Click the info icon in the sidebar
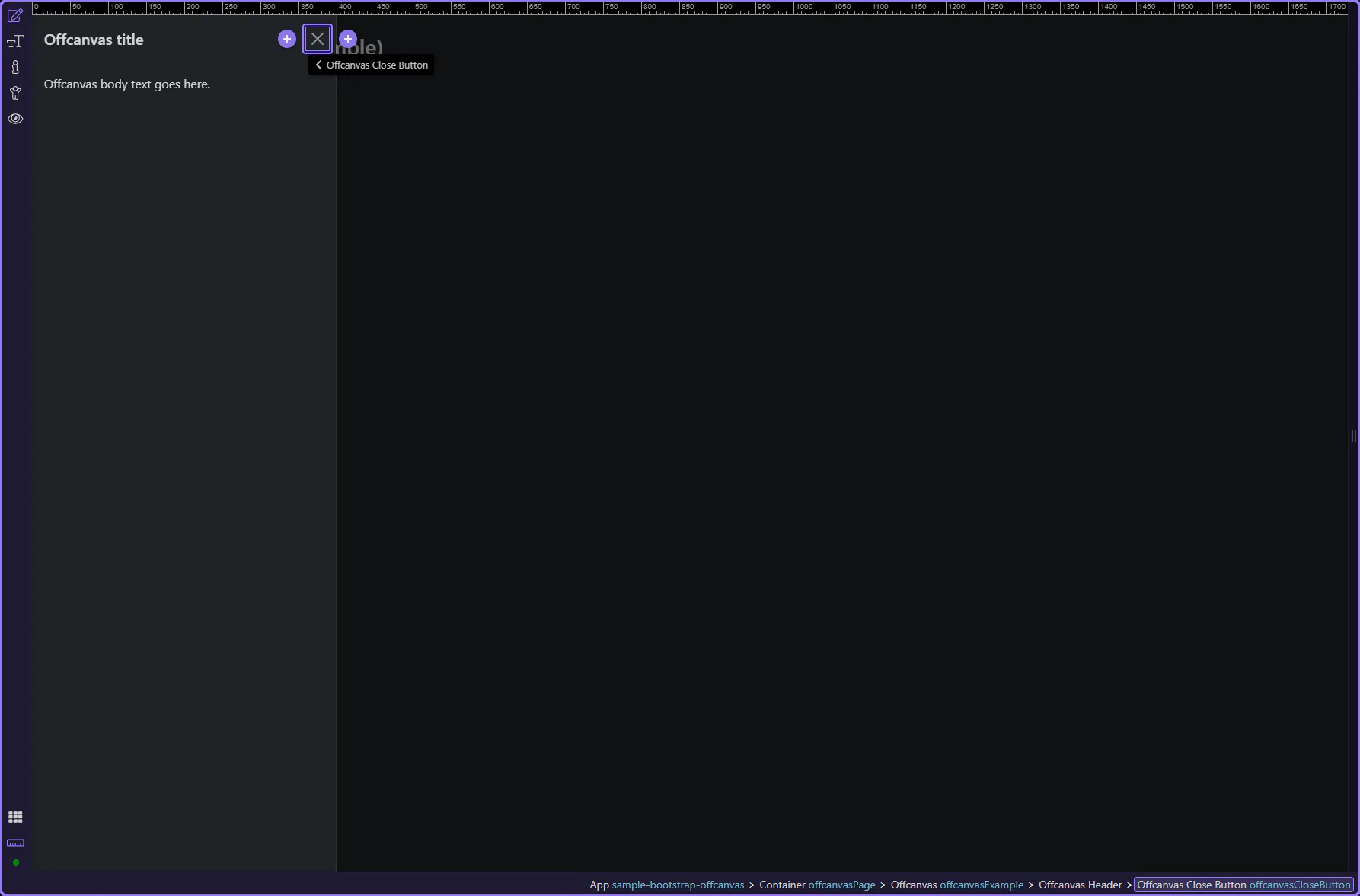The width and height of the screenshot is (1360, 896). click(x=15, y=68)
